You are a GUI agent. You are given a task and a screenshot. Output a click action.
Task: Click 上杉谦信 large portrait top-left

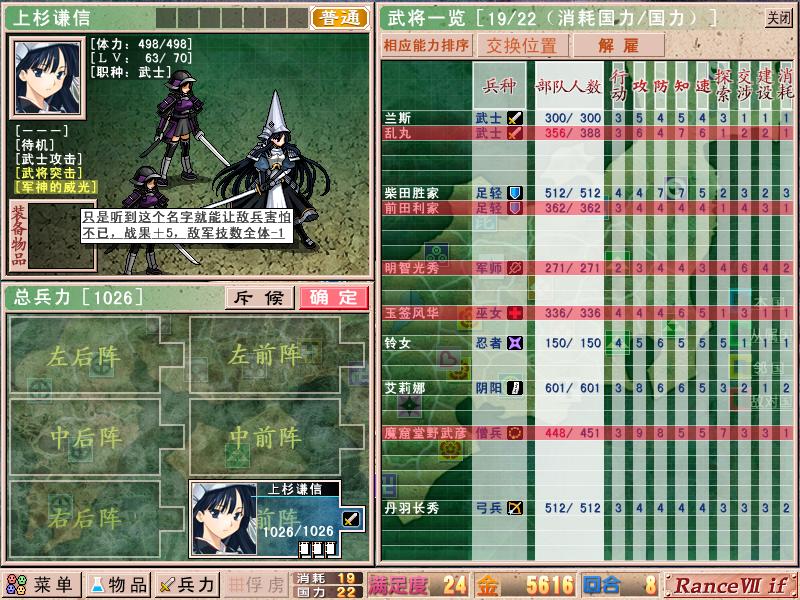[47, 78]
